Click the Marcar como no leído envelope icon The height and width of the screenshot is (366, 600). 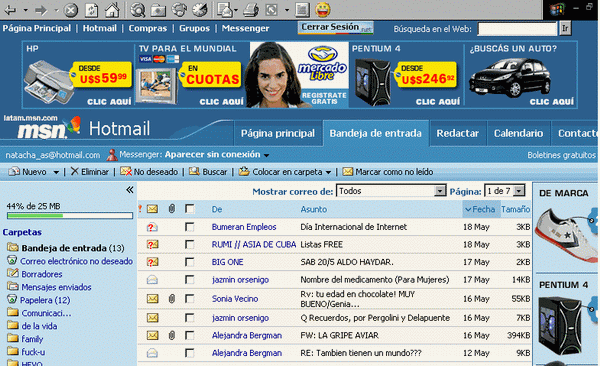coord(347,172)
